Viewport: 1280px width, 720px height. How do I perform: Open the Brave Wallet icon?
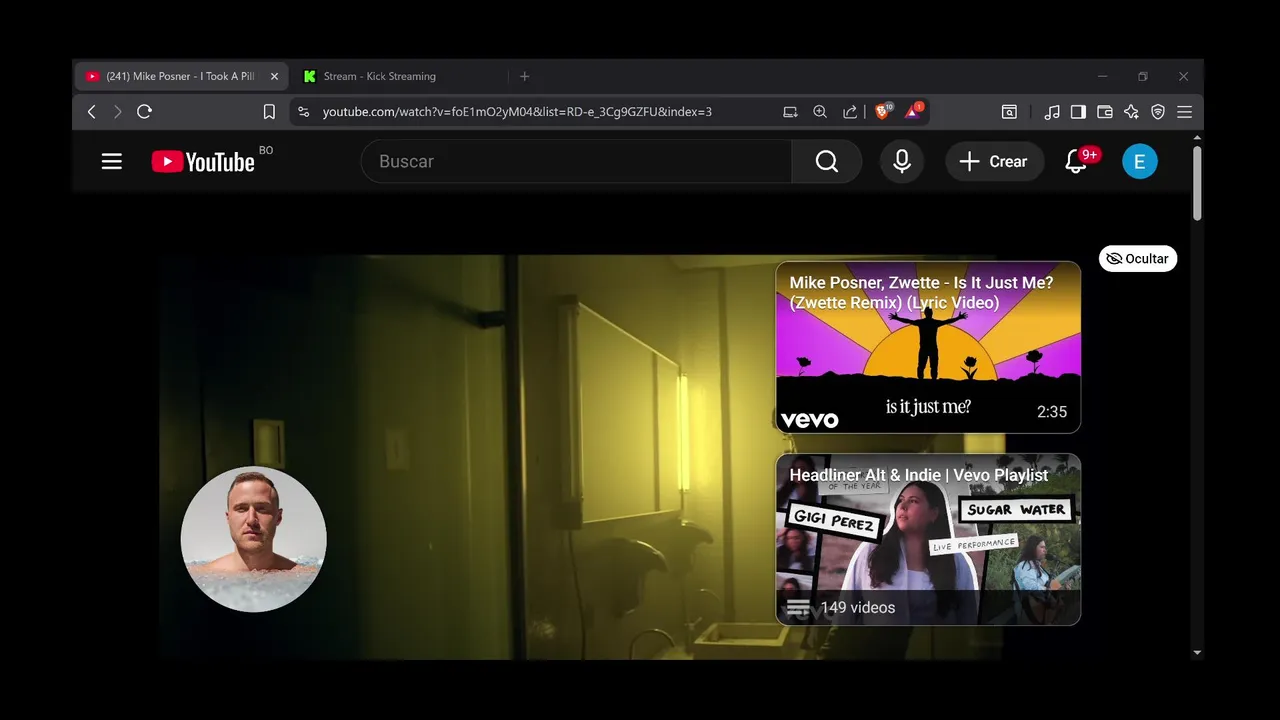pos(1105,112)
